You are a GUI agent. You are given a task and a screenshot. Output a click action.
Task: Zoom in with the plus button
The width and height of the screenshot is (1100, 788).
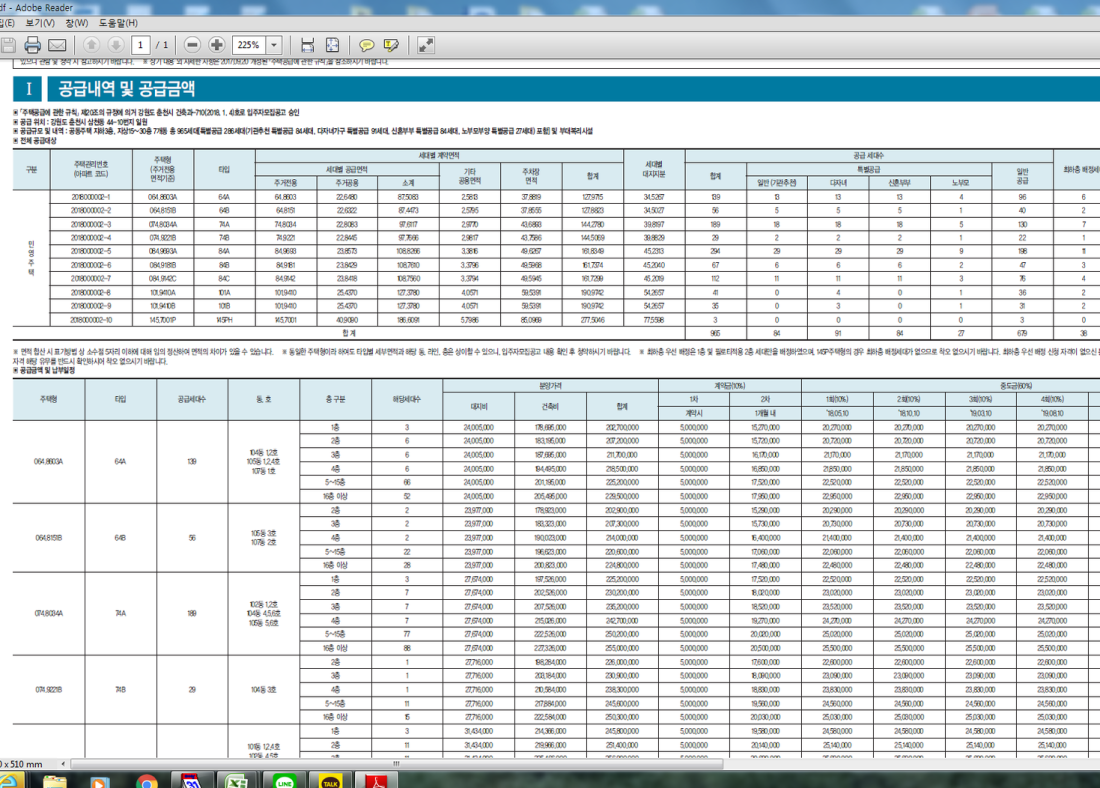[217, 45]
